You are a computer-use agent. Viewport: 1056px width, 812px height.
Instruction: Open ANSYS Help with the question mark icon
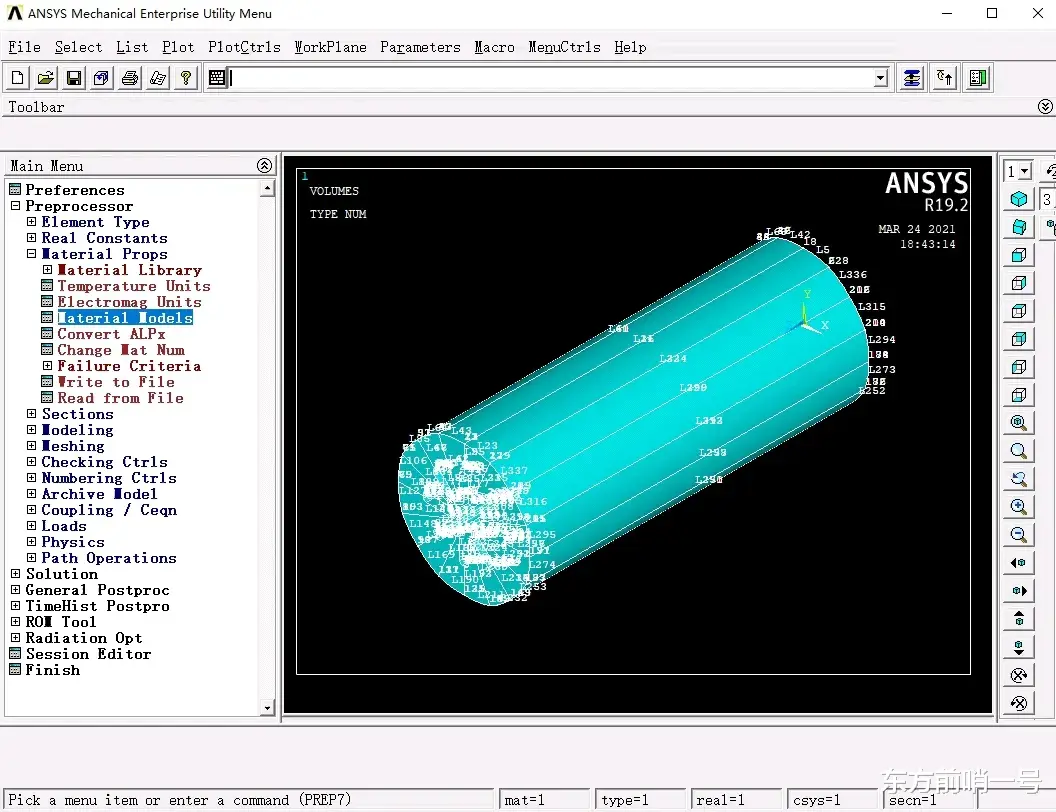click(186, 78)
